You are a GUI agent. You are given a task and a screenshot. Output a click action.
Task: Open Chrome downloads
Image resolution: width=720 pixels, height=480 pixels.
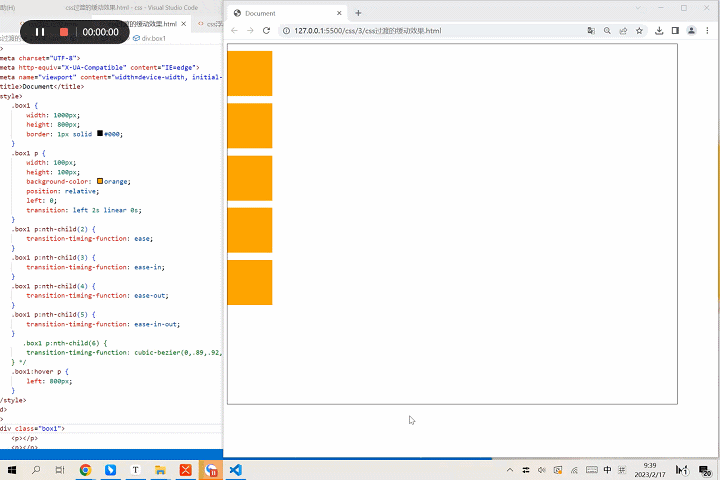tap(659, 31)
